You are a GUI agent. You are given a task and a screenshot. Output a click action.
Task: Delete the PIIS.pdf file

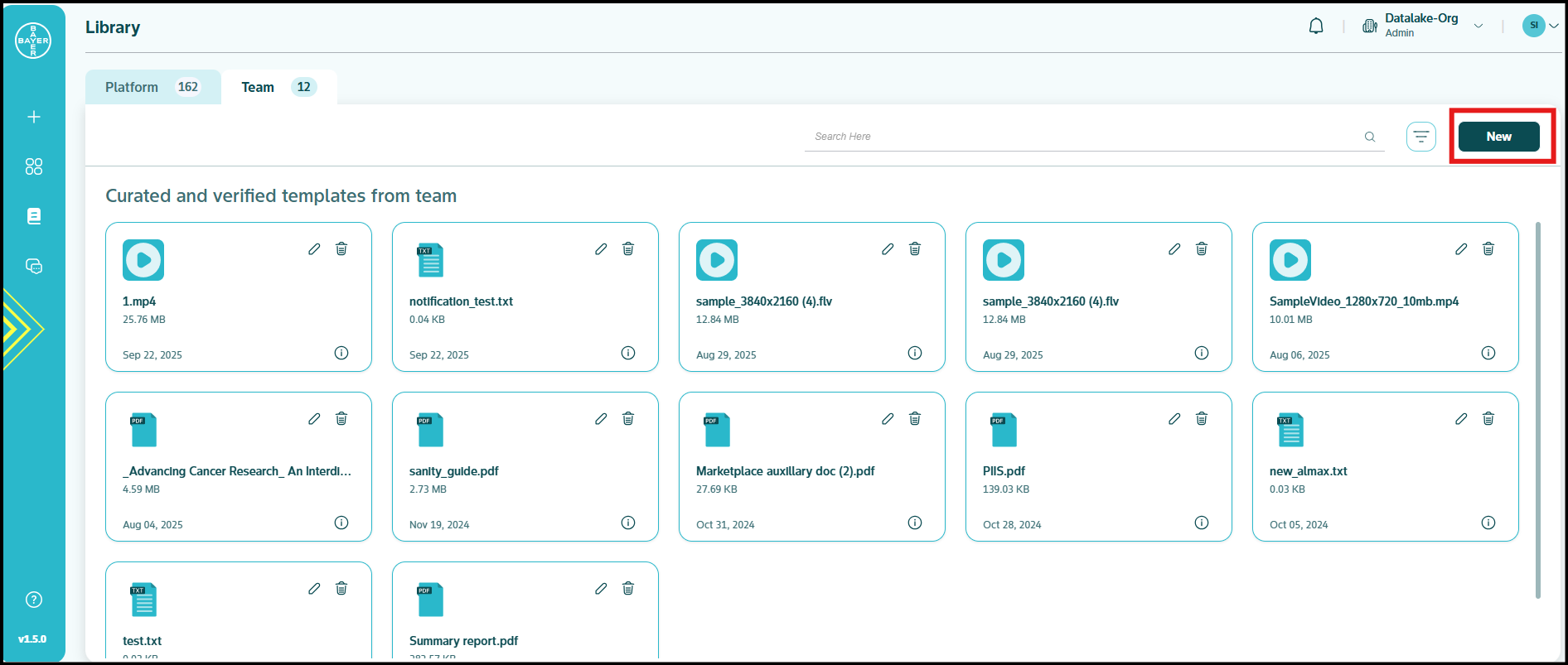coord(1202,419)
